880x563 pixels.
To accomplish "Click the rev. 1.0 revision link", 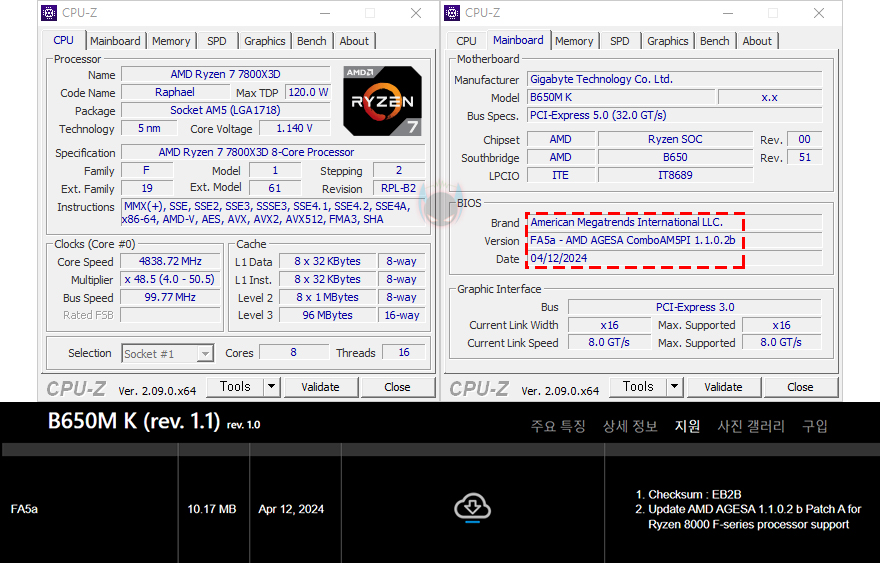I will [x=244, y=425].
